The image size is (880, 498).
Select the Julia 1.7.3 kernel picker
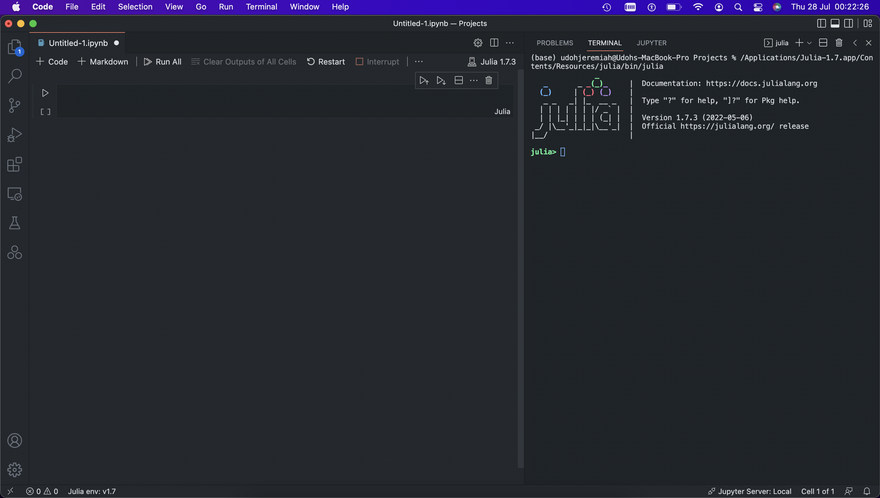pyautogui.click(x=492, y=62)
